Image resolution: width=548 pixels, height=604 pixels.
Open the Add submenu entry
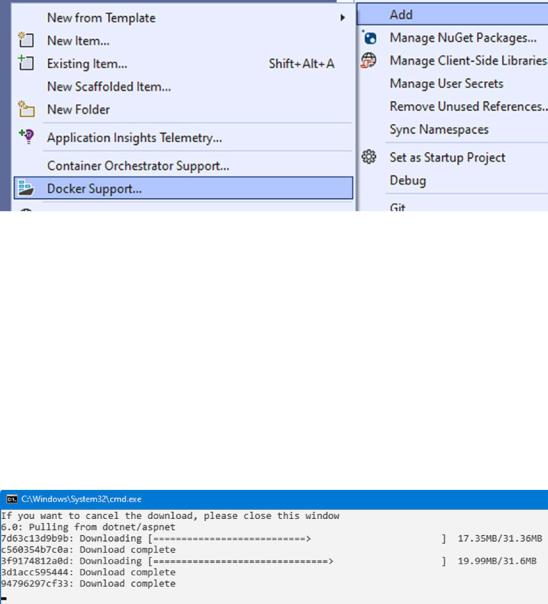452,15
